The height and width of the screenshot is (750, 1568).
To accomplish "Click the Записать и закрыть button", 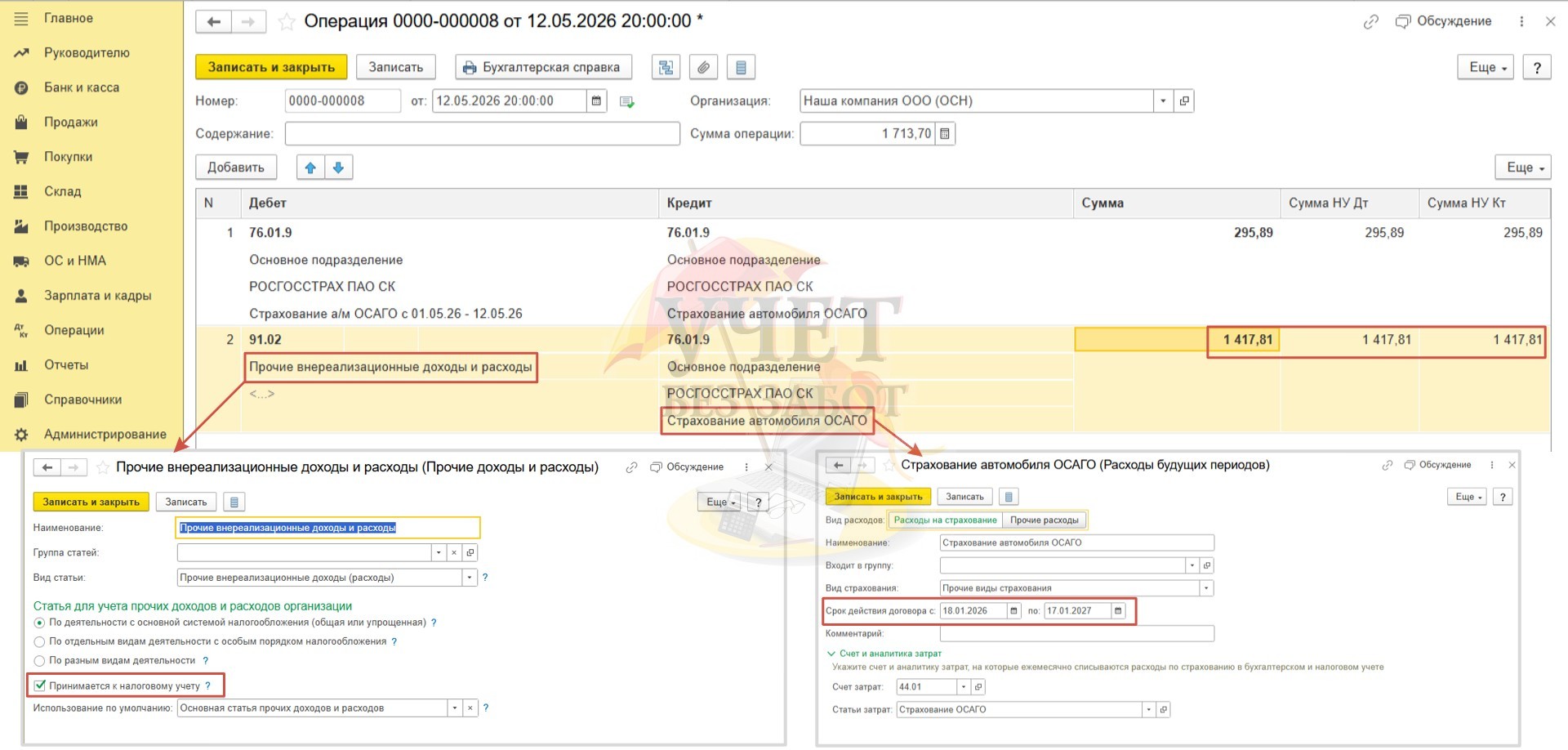I will (x=271, y=67).
